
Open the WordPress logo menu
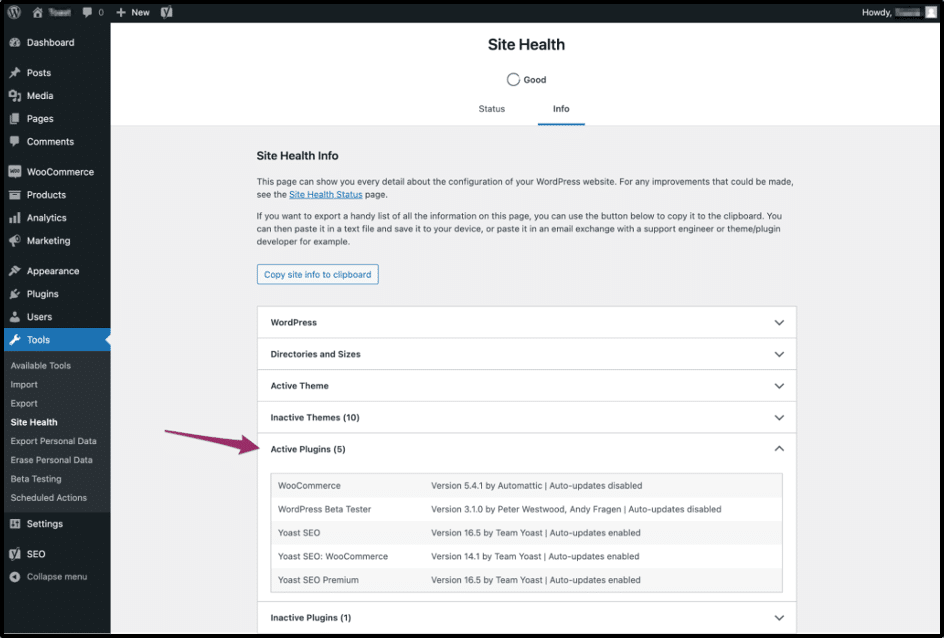14,12
